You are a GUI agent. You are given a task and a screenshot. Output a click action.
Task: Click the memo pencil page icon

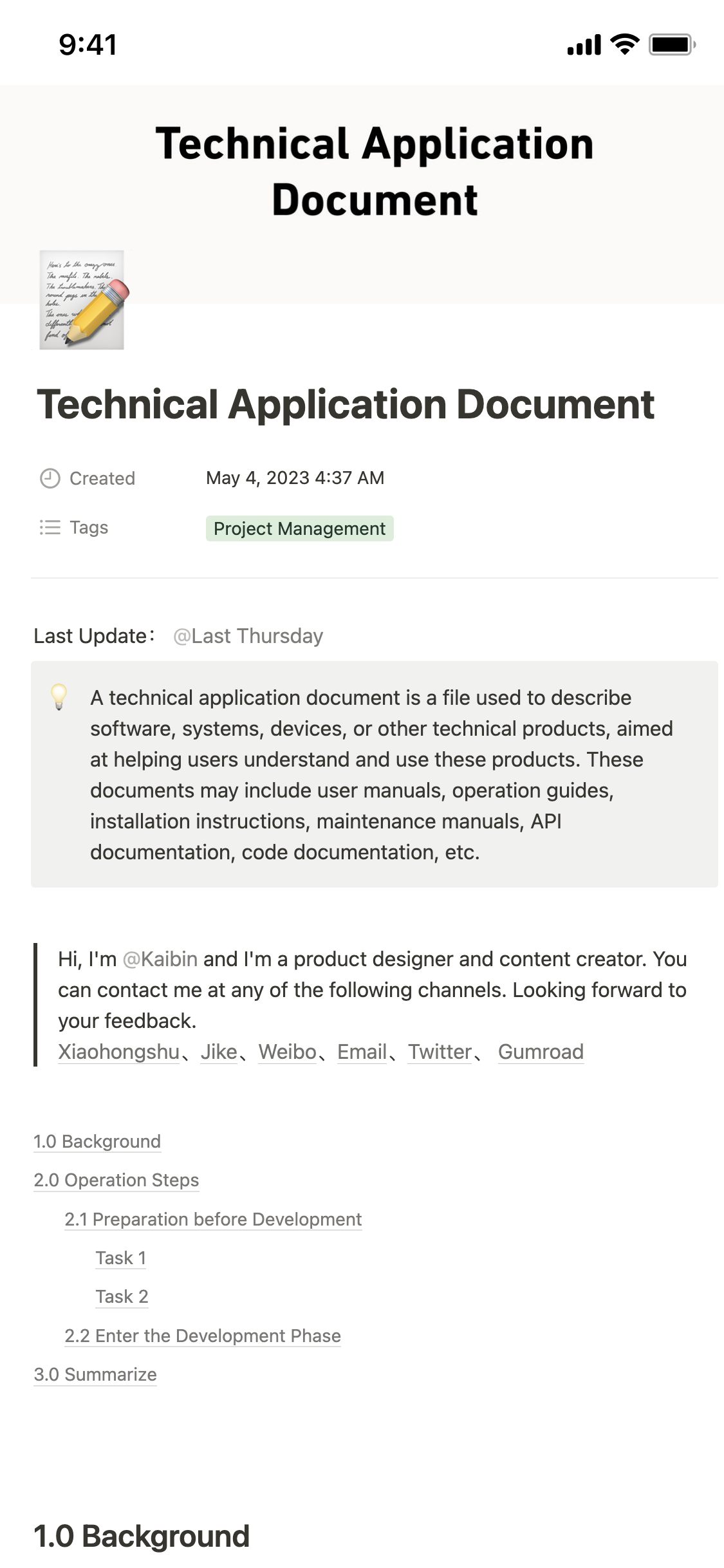click(82, 300)
